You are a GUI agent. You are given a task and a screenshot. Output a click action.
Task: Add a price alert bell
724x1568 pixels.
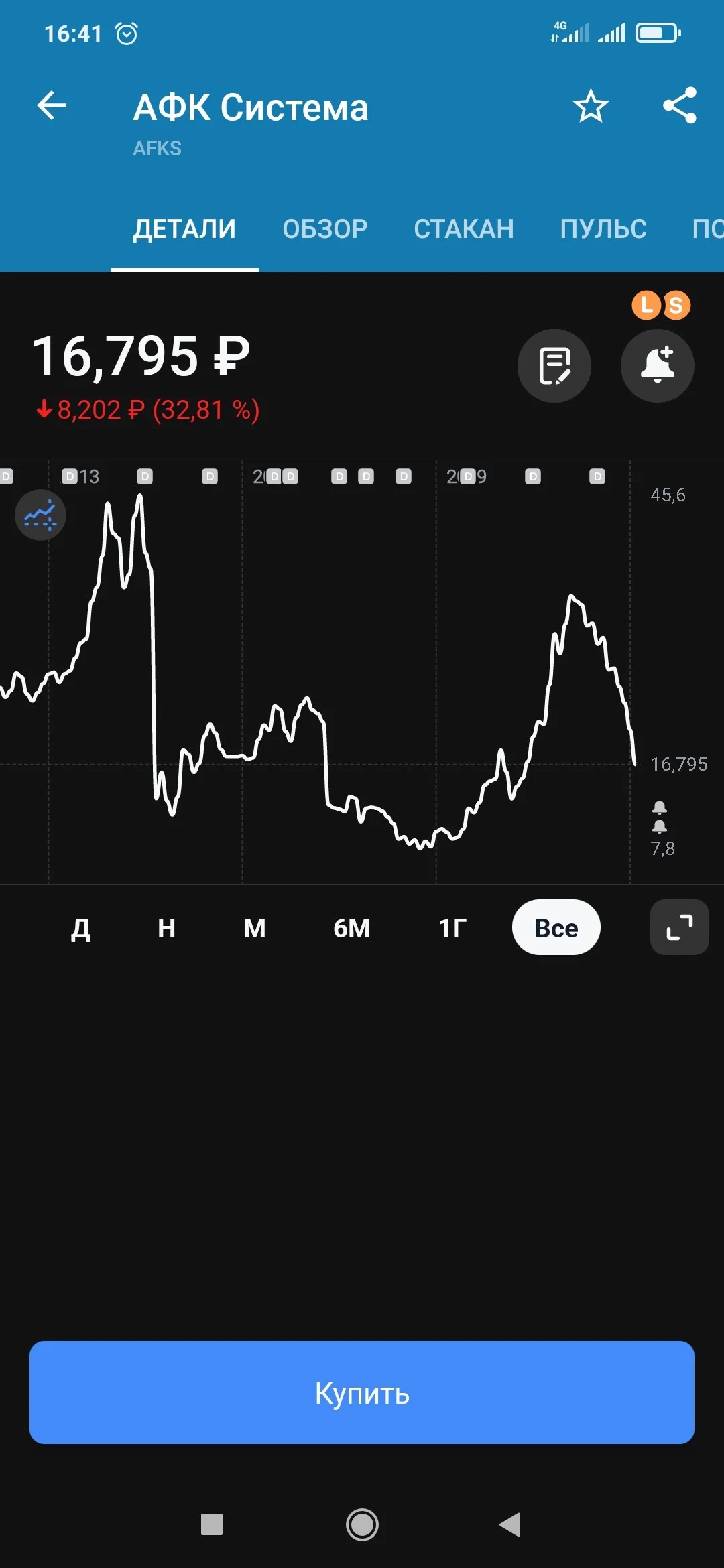(x=658, y=366)
